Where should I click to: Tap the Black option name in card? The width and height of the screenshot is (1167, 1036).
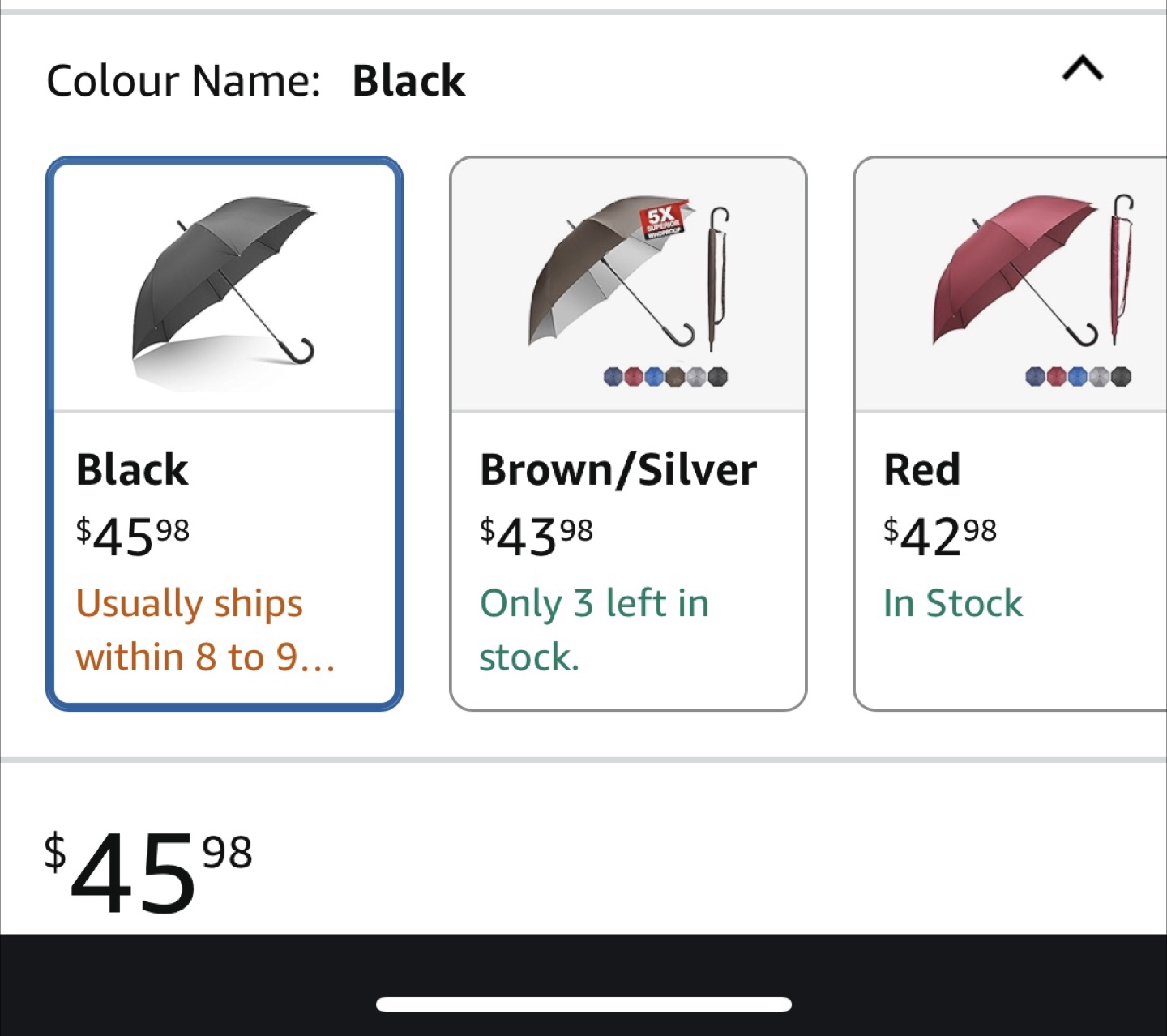click(x=132, y=469)
